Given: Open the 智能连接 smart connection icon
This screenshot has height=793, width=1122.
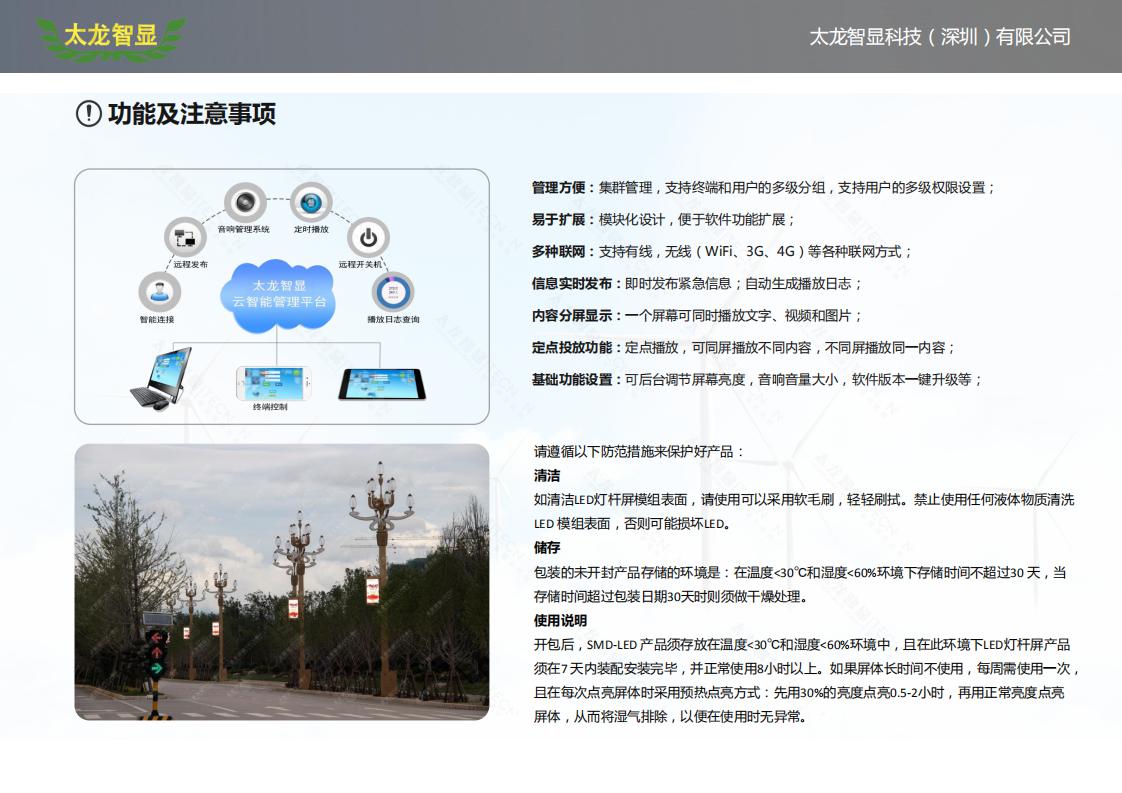Looking at the screenshot, I should [x=157, y=293].
